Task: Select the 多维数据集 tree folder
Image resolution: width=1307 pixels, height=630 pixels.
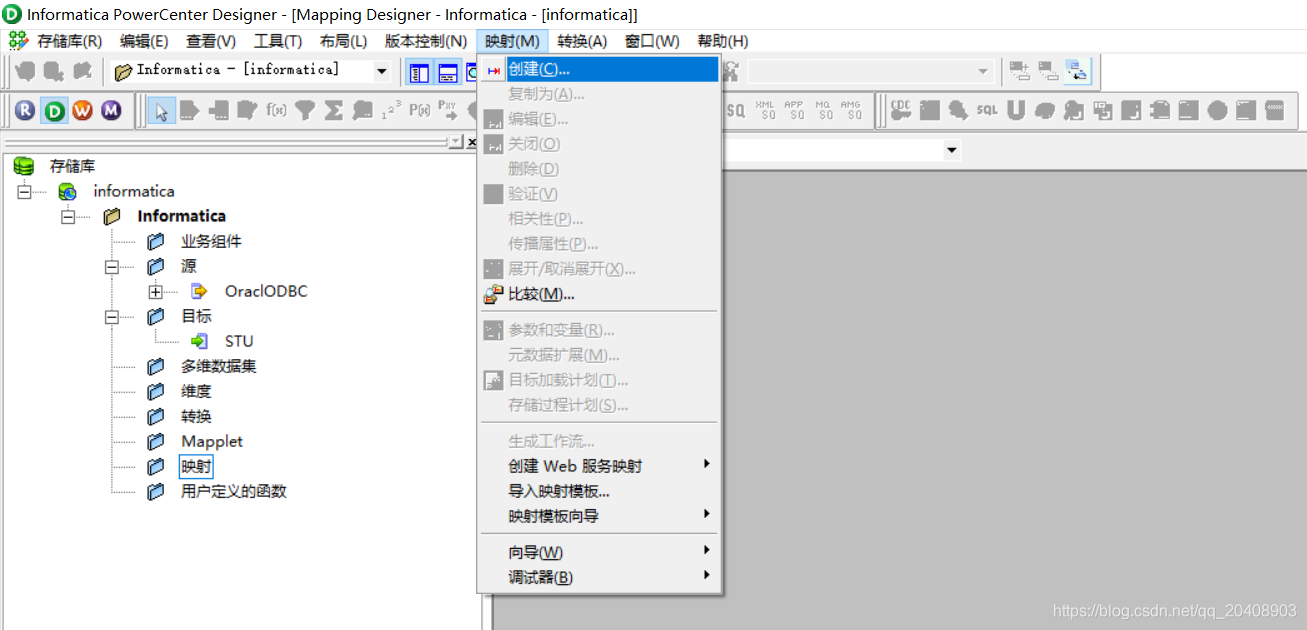Action: (x=219, y=366)
